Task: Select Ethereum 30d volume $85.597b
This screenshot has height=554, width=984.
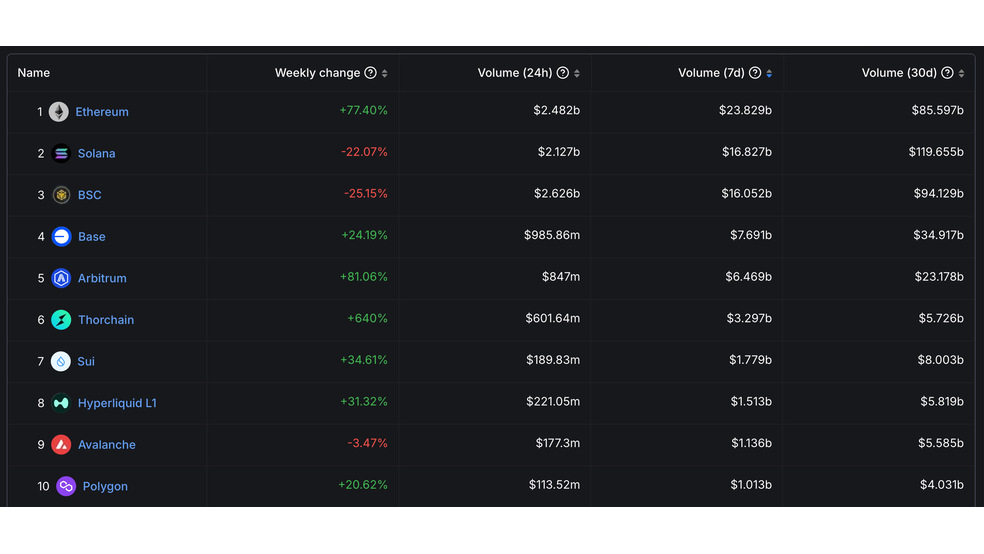Action: point(938,110)
